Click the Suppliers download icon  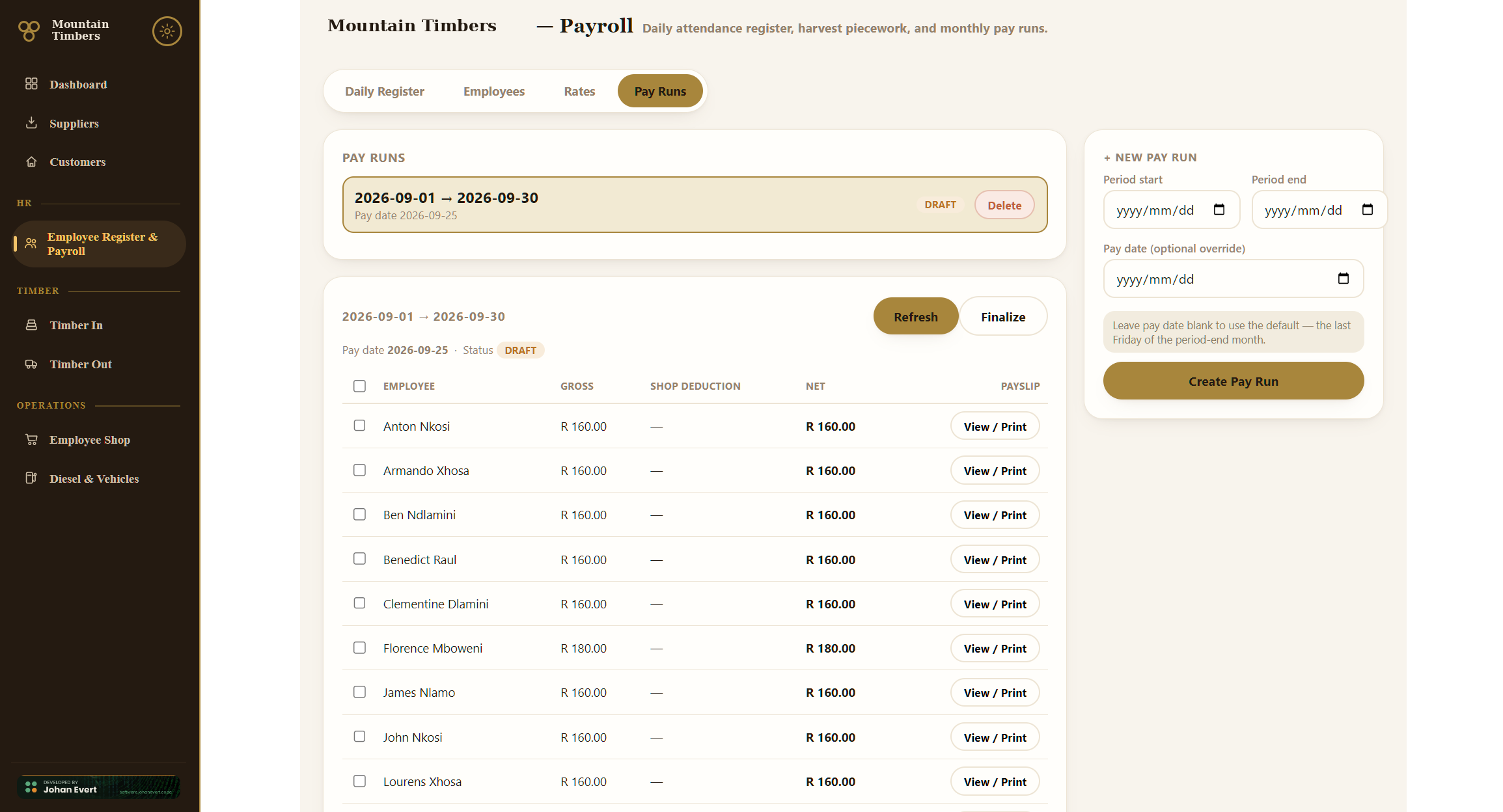[31, 123]
